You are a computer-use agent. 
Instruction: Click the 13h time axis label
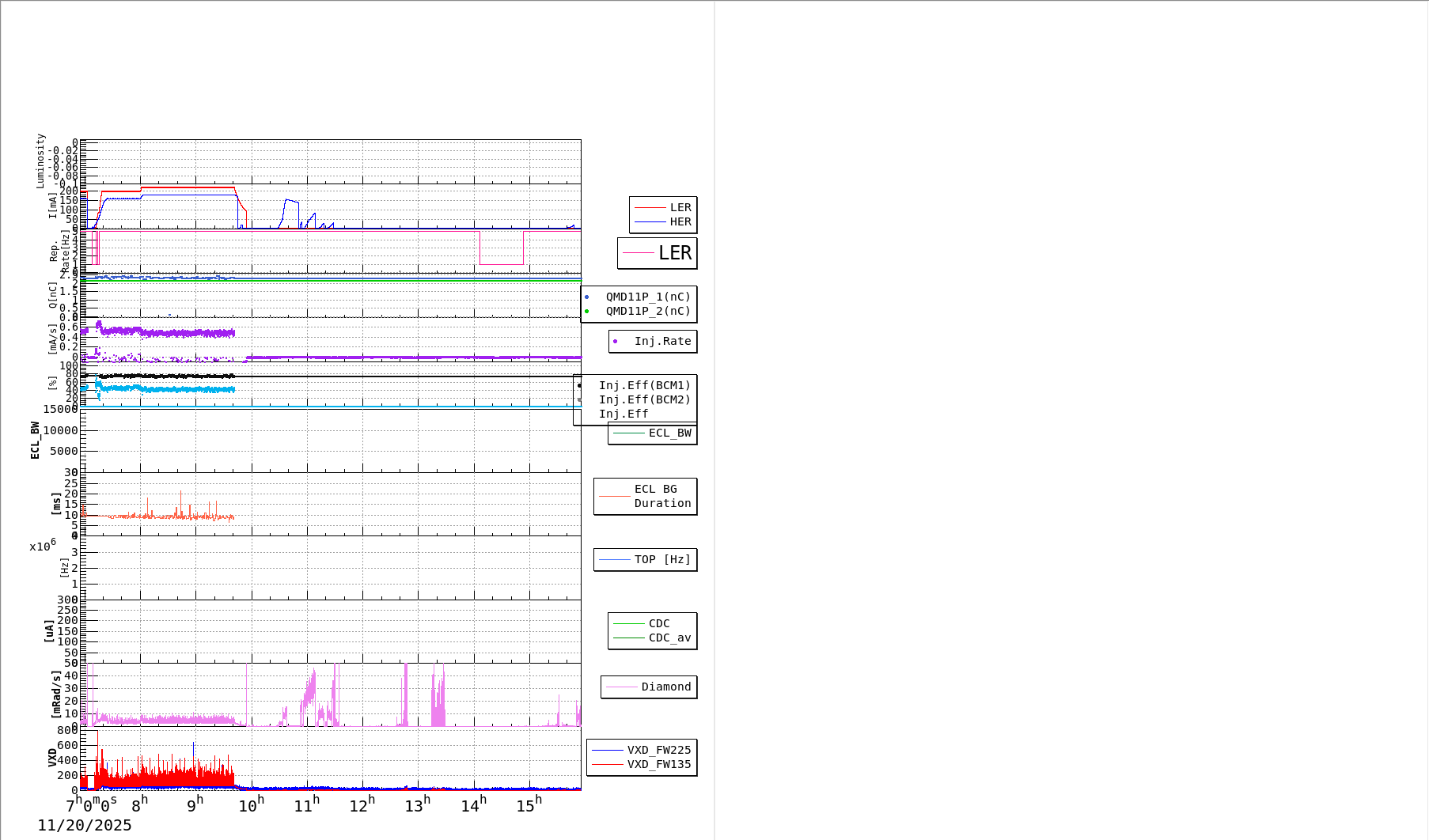click(417, 805)
